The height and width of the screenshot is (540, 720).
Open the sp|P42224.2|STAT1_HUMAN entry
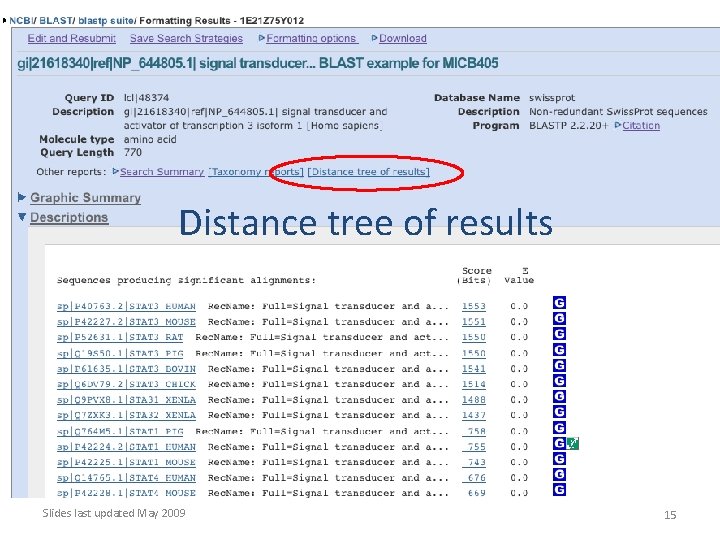pos(126,447)
